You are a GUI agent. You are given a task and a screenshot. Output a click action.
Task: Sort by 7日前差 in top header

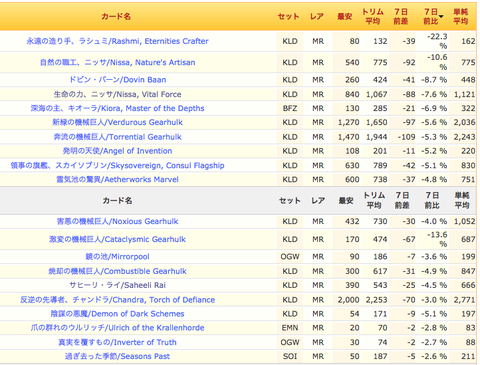coord(401,16)
